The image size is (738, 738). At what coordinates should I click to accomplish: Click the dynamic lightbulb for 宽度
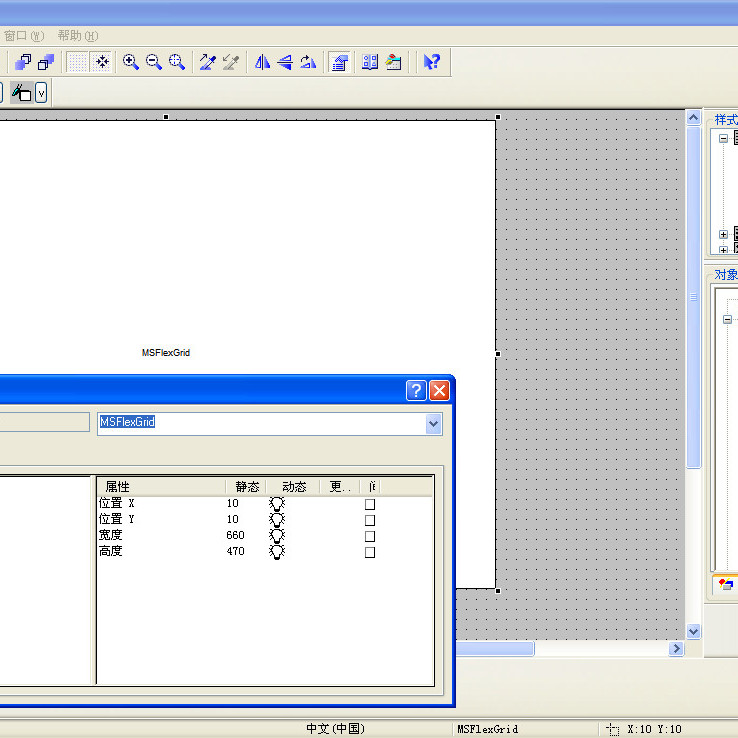coord(277,536)
